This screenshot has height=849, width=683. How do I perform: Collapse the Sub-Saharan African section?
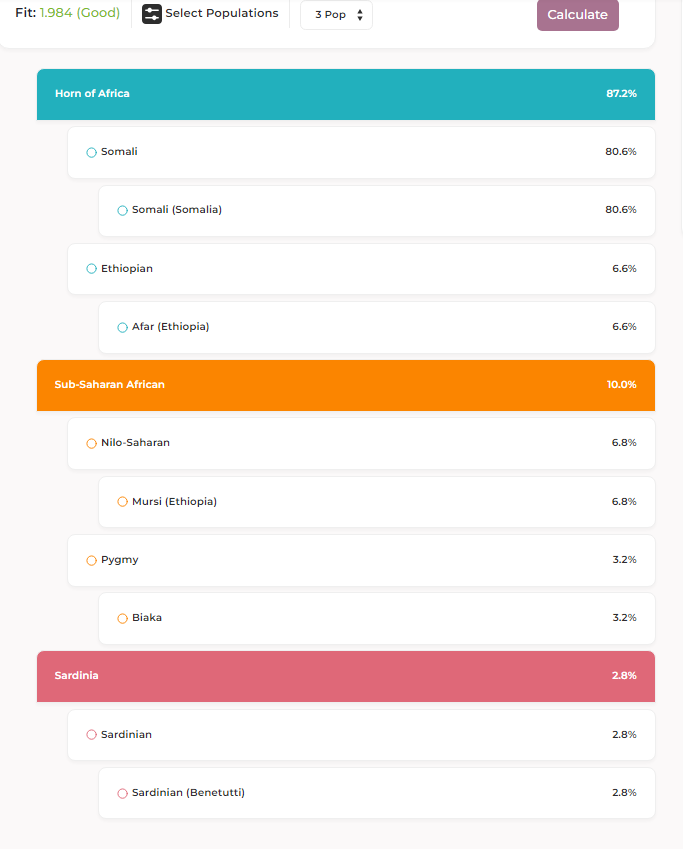(345, 385)
